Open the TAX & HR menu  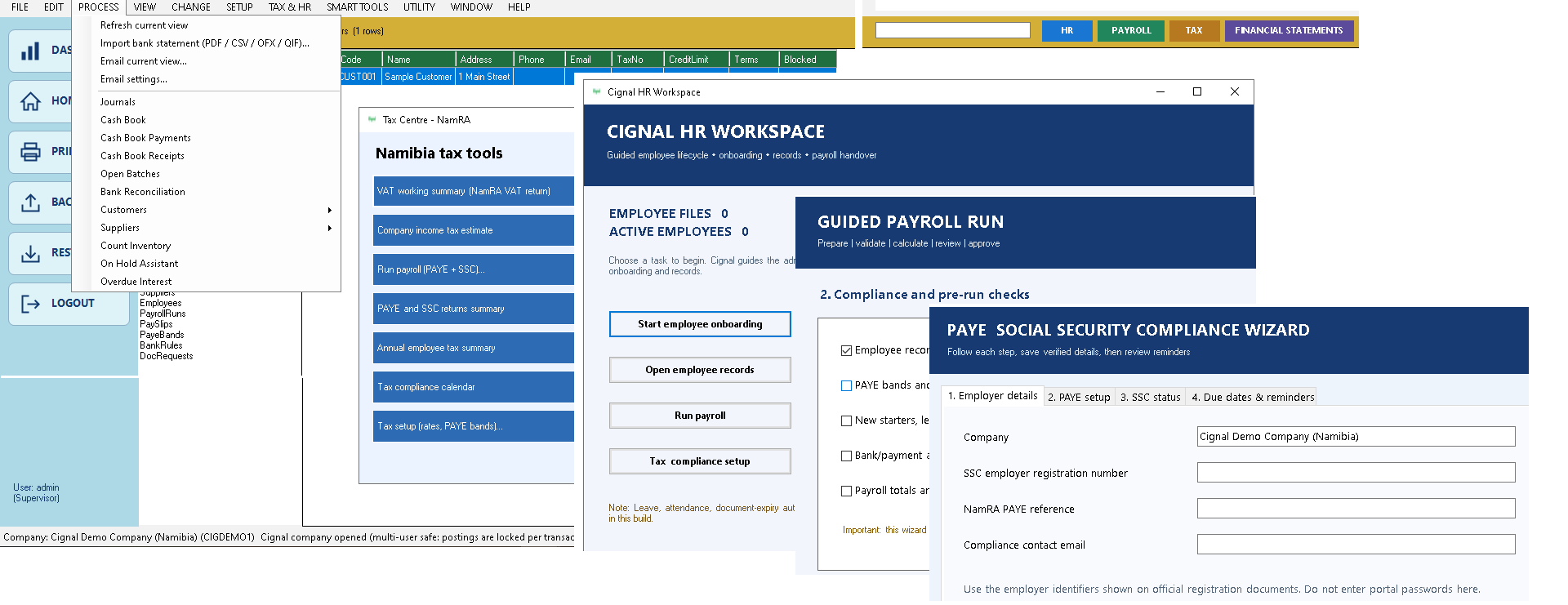[x=290, y=7]
